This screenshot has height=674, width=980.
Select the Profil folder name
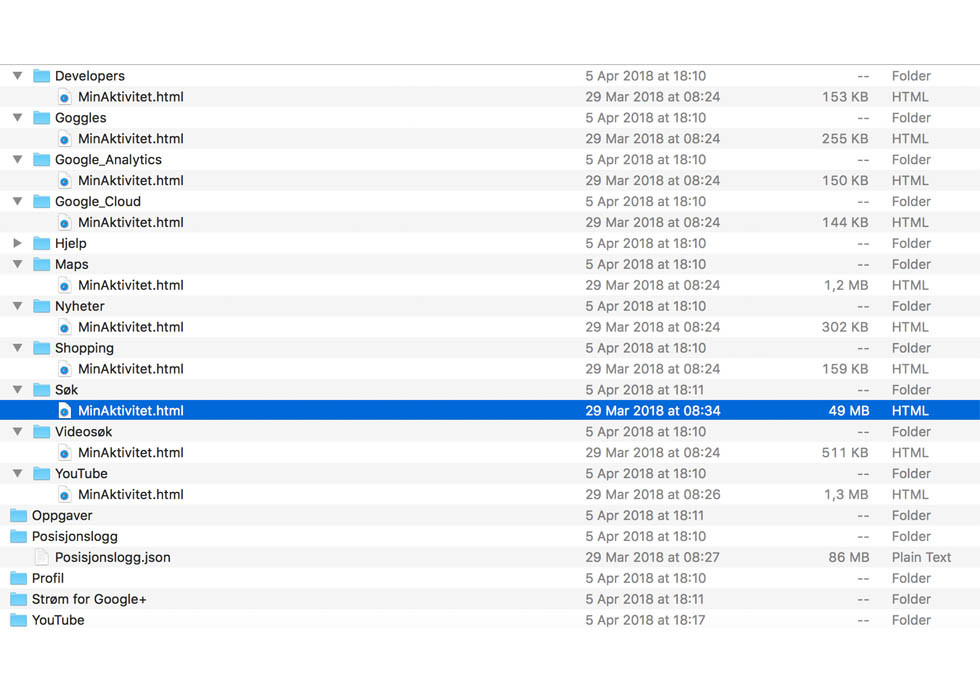click(x=48, y=578)
